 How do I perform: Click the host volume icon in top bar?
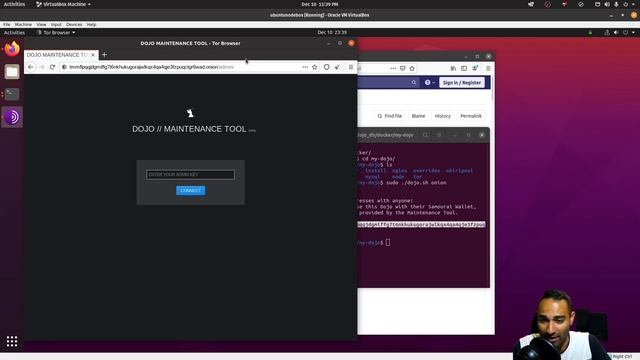607,4
